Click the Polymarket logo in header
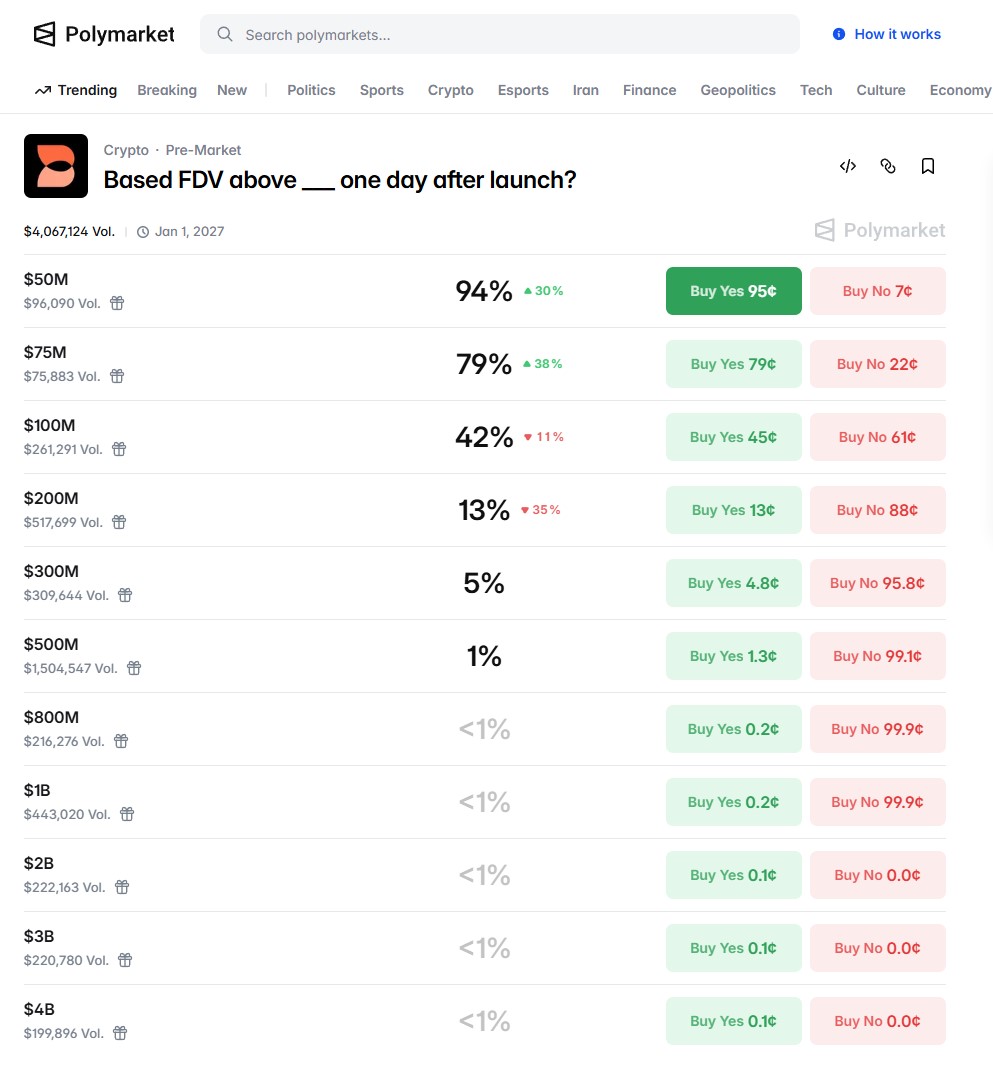 click(104, 35)
